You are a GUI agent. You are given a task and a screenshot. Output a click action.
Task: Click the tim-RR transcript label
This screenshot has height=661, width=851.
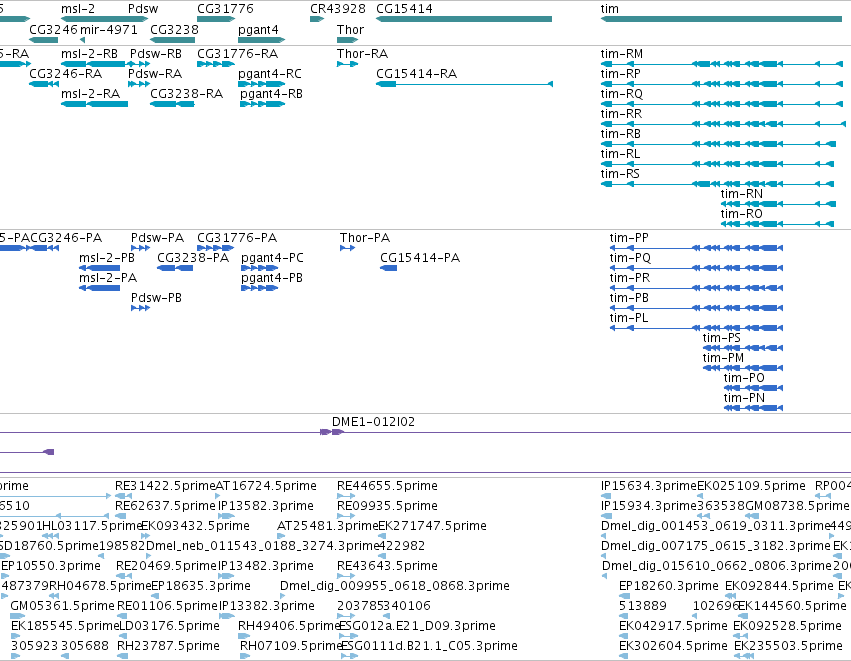(x=621, y=113)
